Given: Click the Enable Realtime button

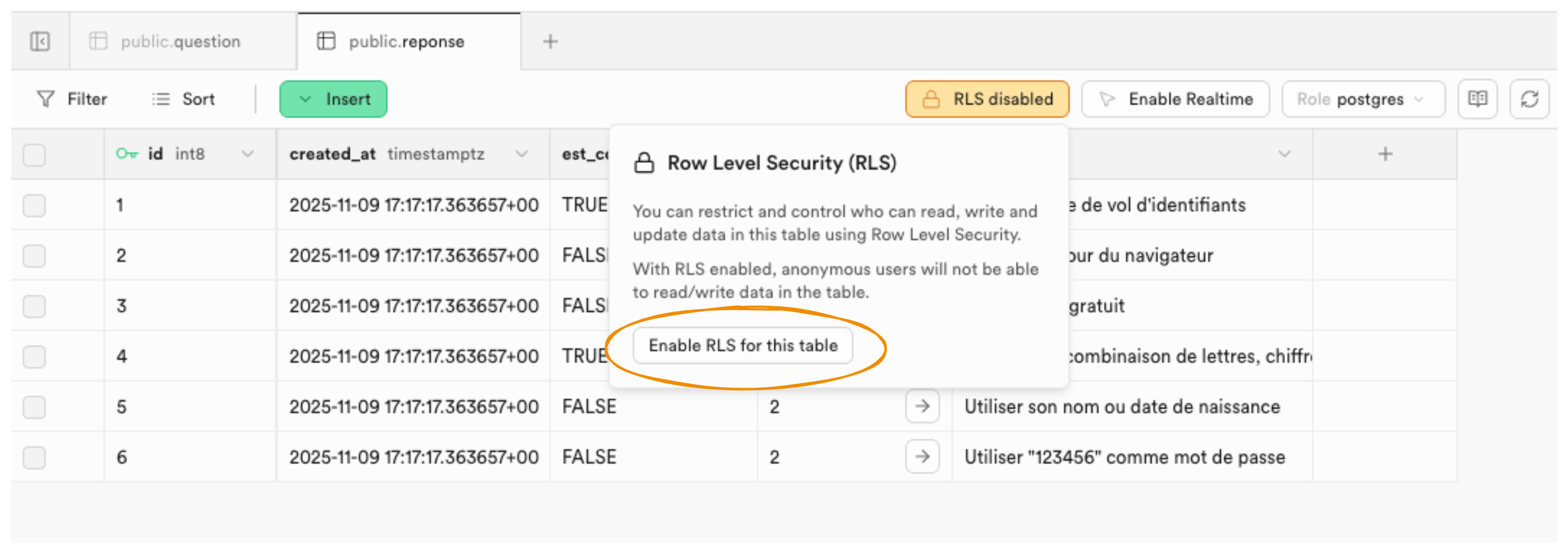Looking at the screenshot, I should (x=1175, y=99).
